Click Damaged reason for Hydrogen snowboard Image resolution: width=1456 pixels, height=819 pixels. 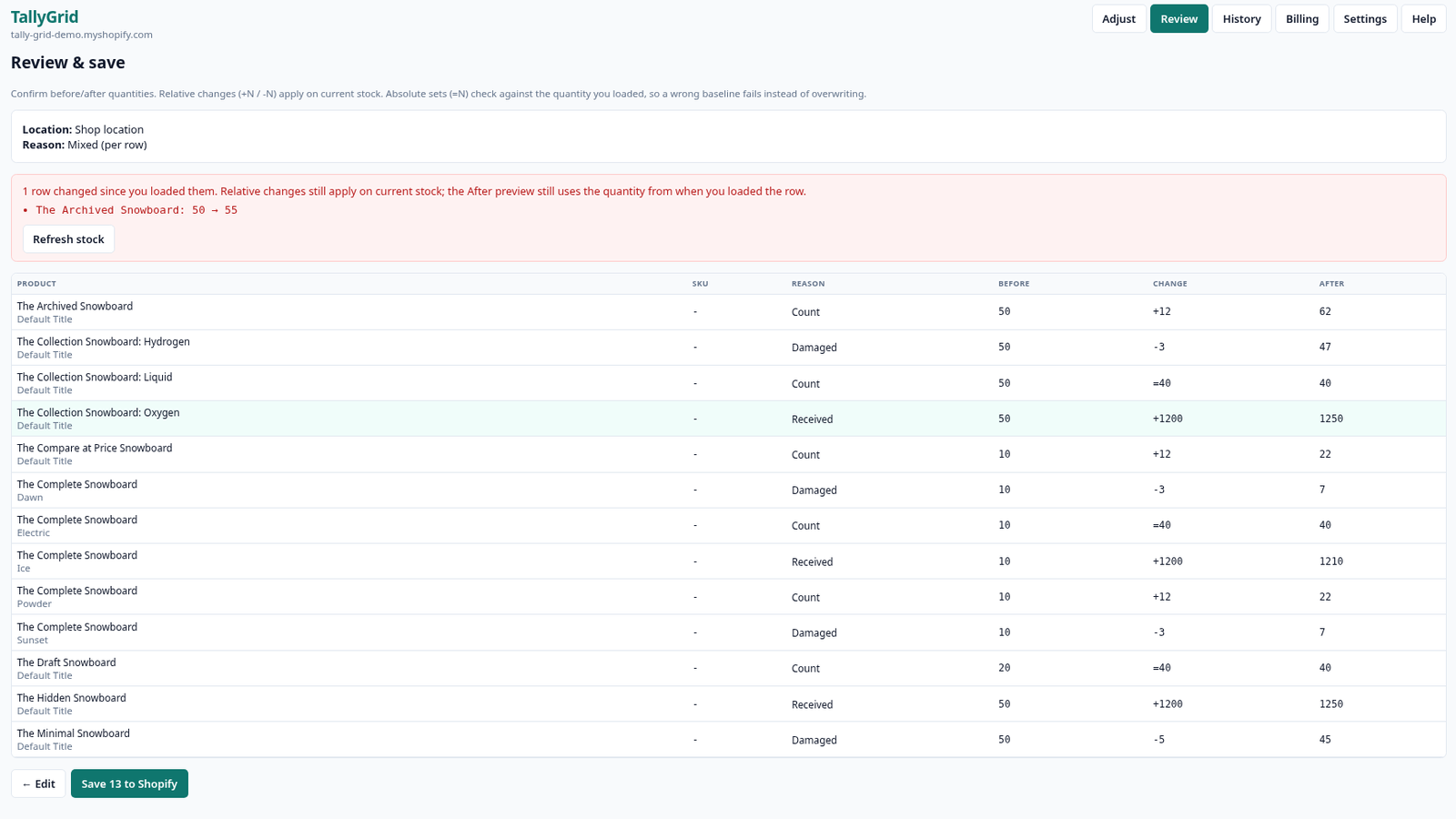point(814,348)
